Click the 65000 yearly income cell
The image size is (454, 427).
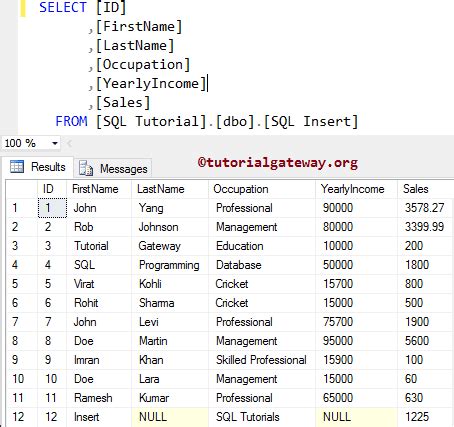point(356,398)
